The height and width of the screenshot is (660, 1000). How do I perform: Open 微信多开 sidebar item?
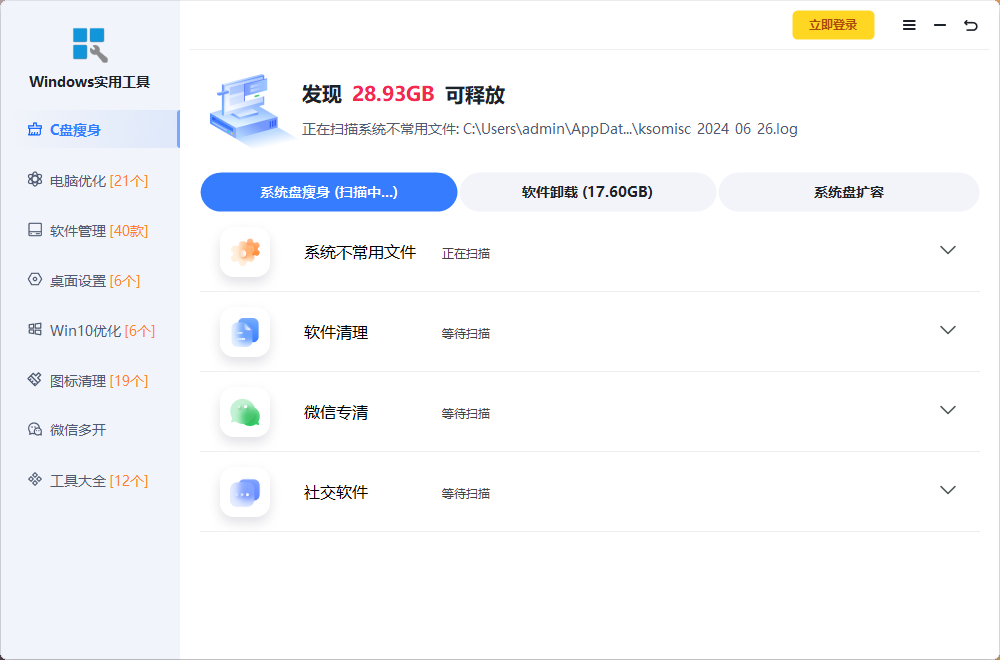[x=90, y=430]
